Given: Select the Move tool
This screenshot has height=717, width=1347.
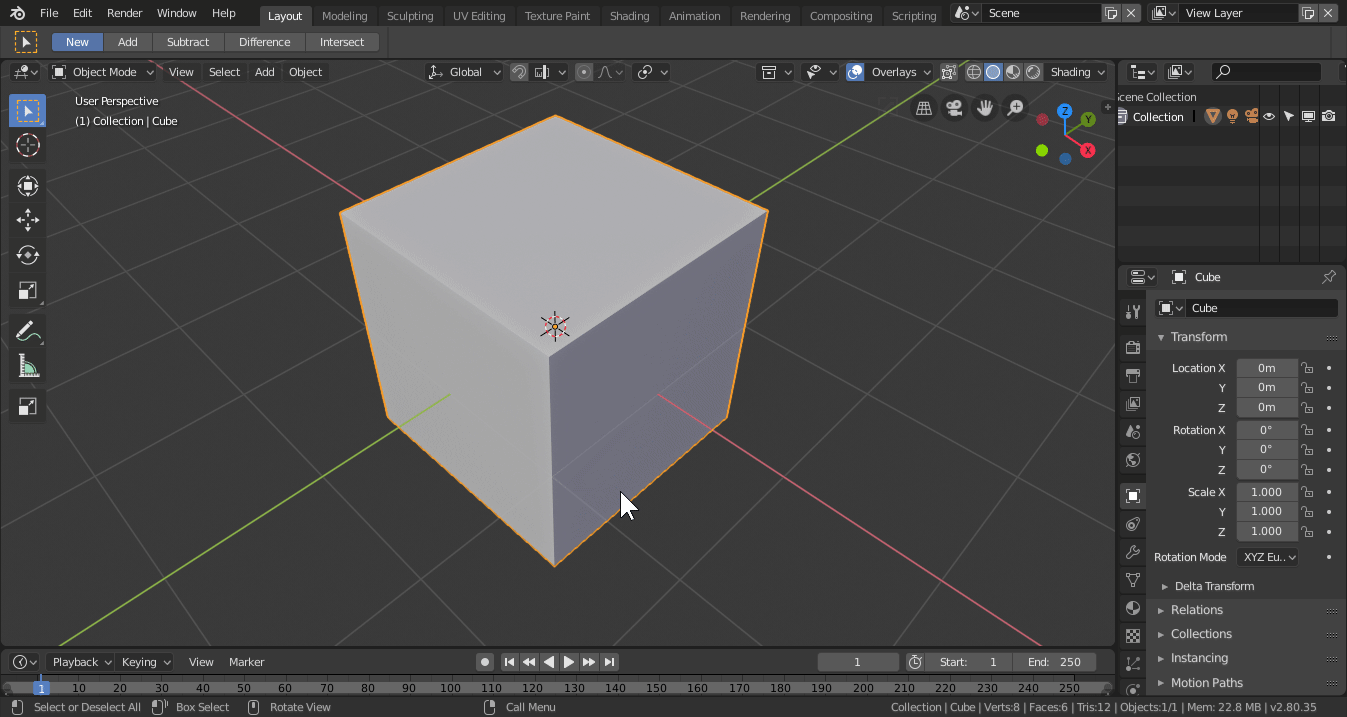Looking at the screenshot, I should (28, 220).
